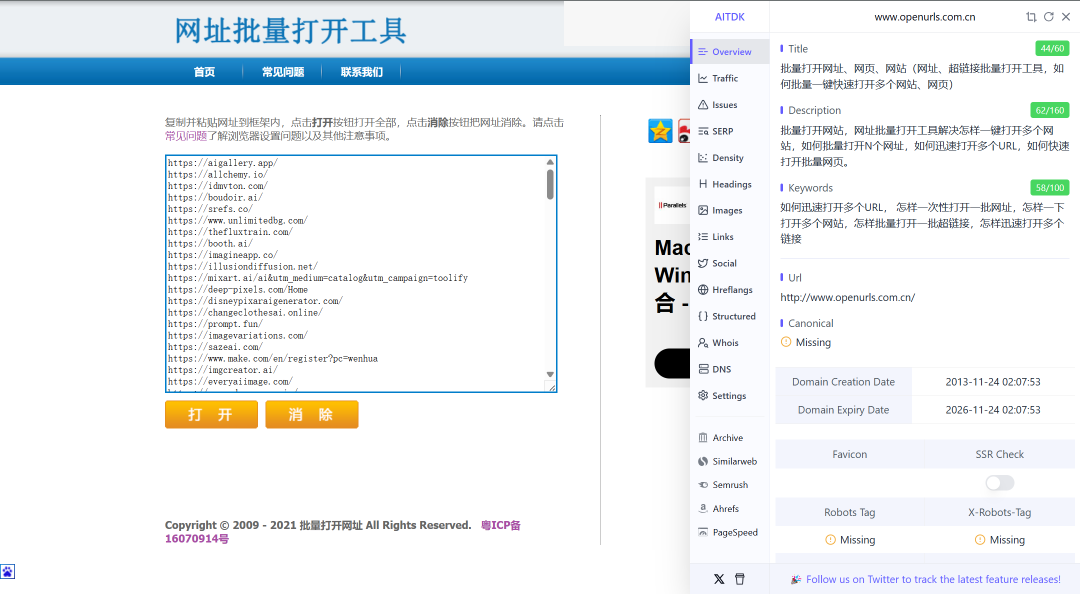
Task: Click the https://aigallery.app/ line in textarea
Action: coord(222,163)
